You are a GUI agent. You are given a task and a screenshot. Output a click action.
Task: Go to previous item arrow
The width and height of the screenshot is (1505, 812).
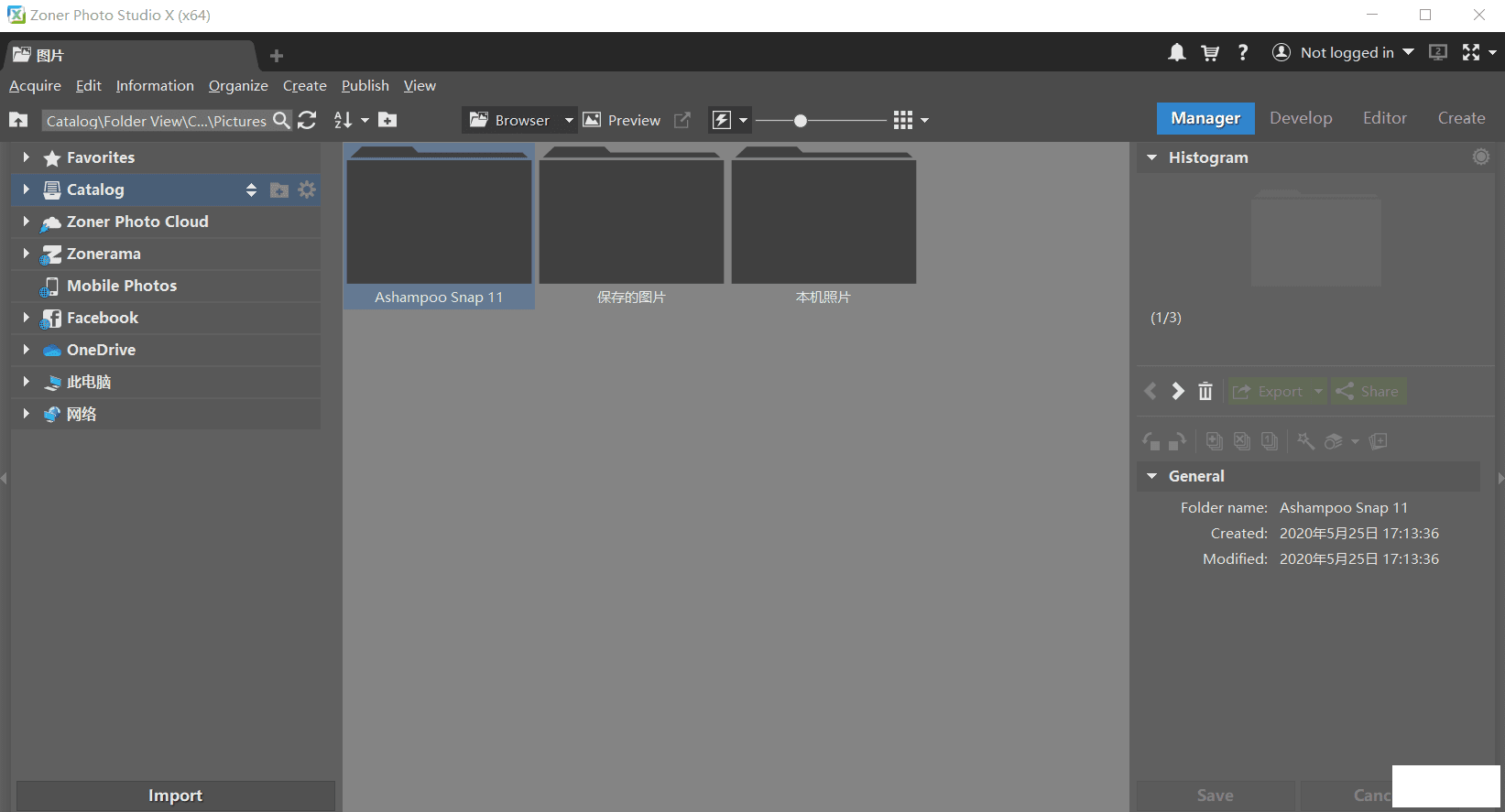point(1151,391)
